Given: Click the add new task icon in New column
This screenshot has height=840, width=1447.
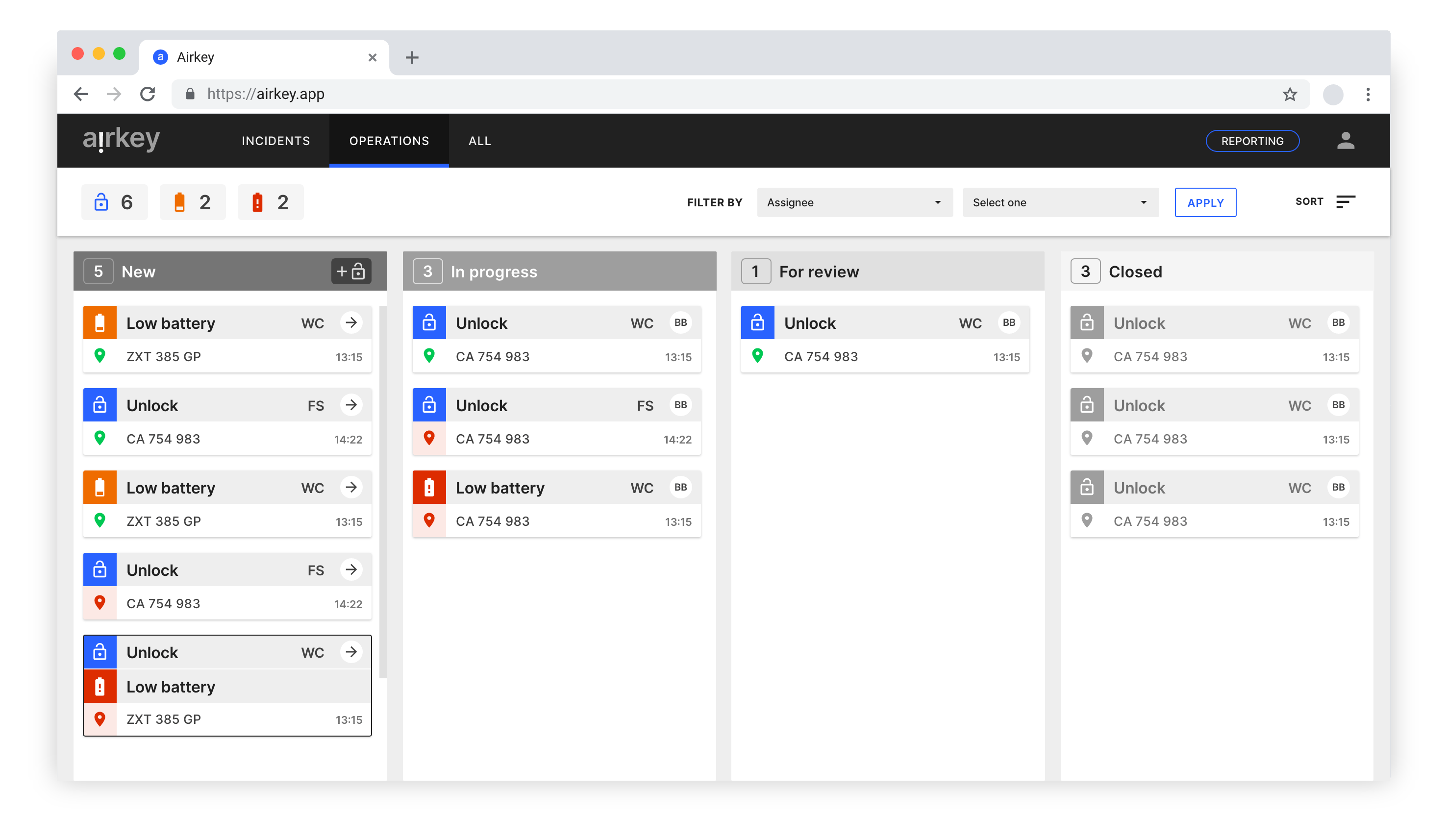Looking at the screenshot, I should pyautogui.click(x=350, y=271).
